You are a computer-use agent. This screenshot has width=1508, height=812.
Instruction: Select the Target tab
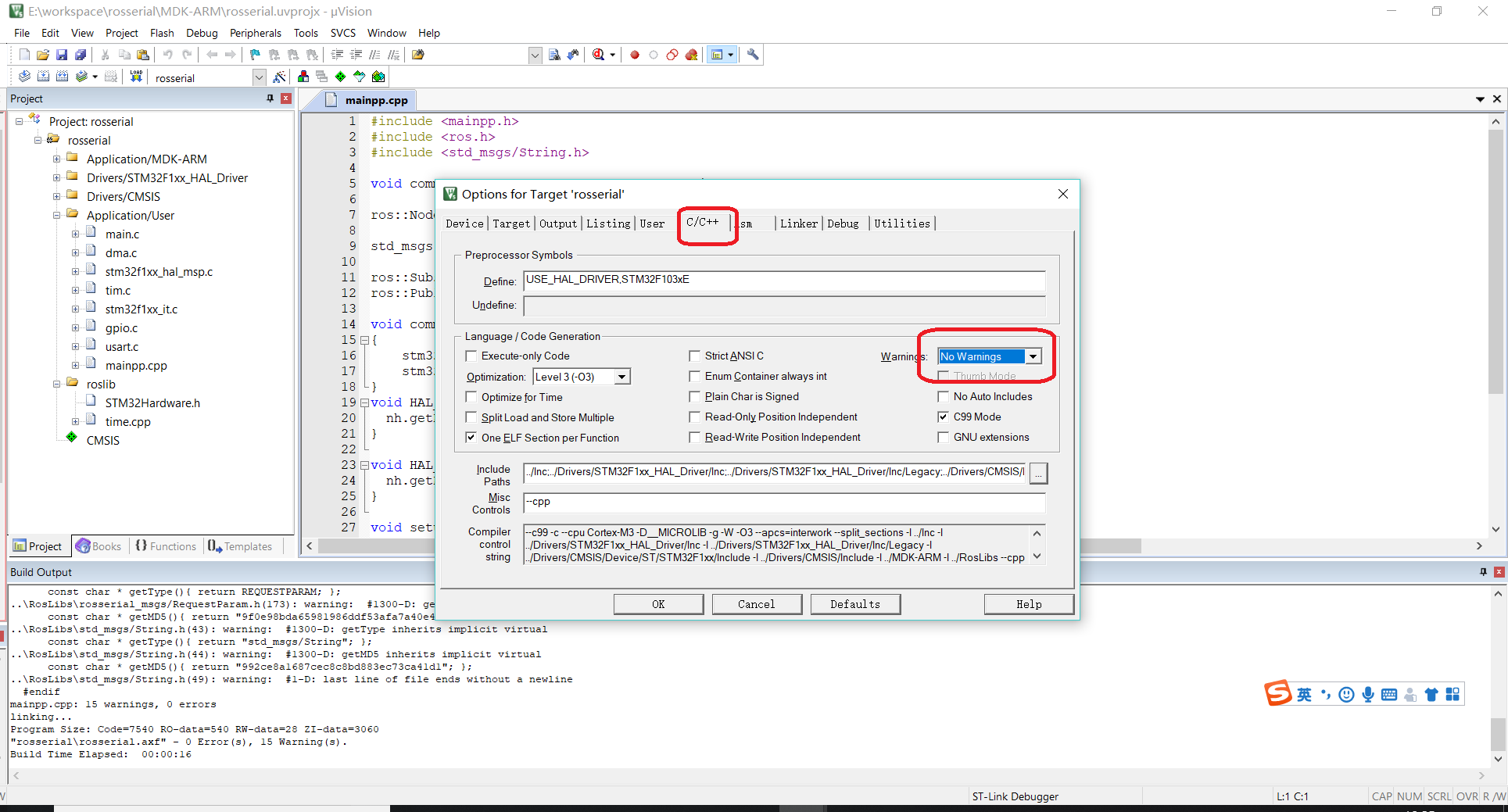pyautogui.click(x=511, y=224)
